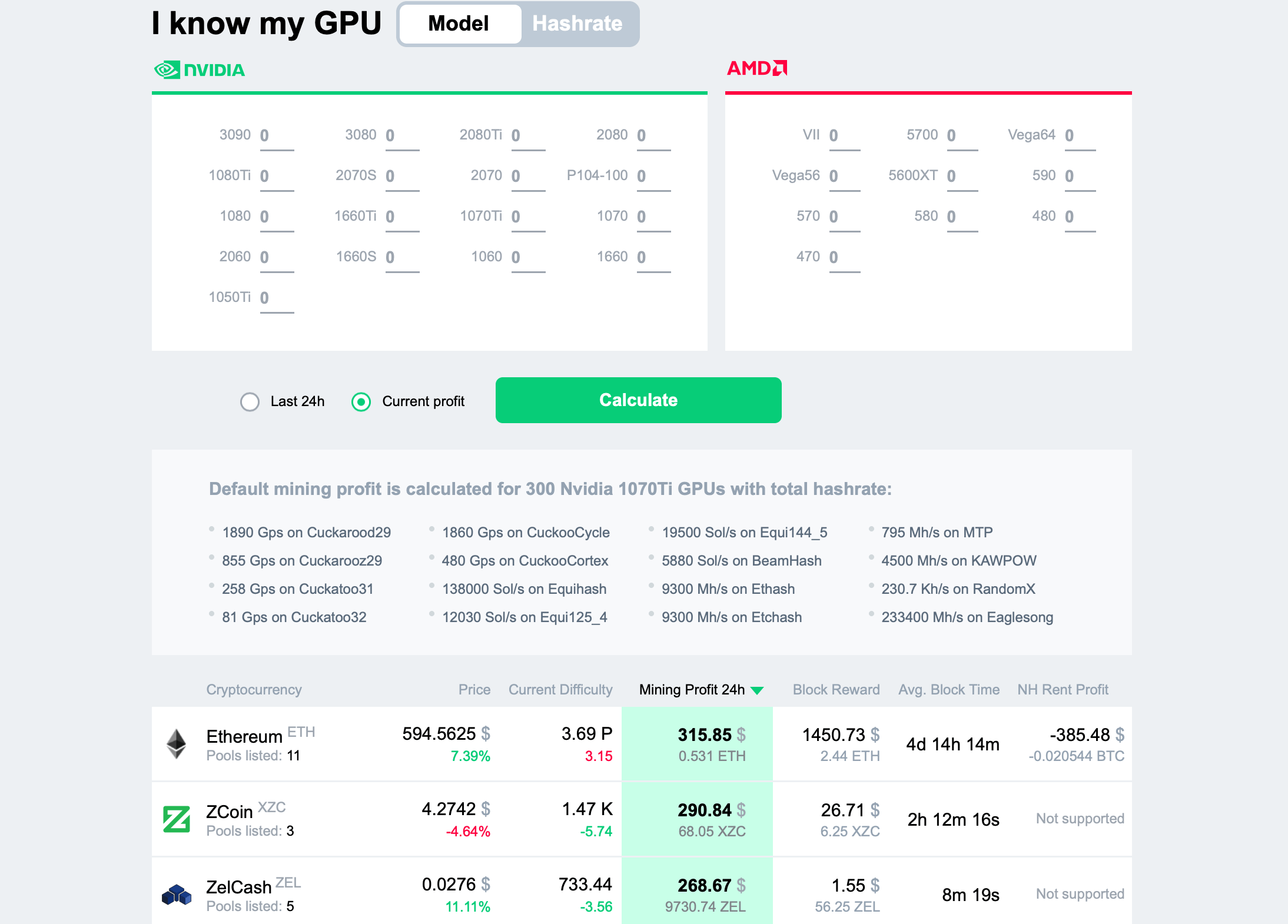1288x924 pixels.
Task: Expand the Cryptocurrency column dropdown
Action: point(254,689)
